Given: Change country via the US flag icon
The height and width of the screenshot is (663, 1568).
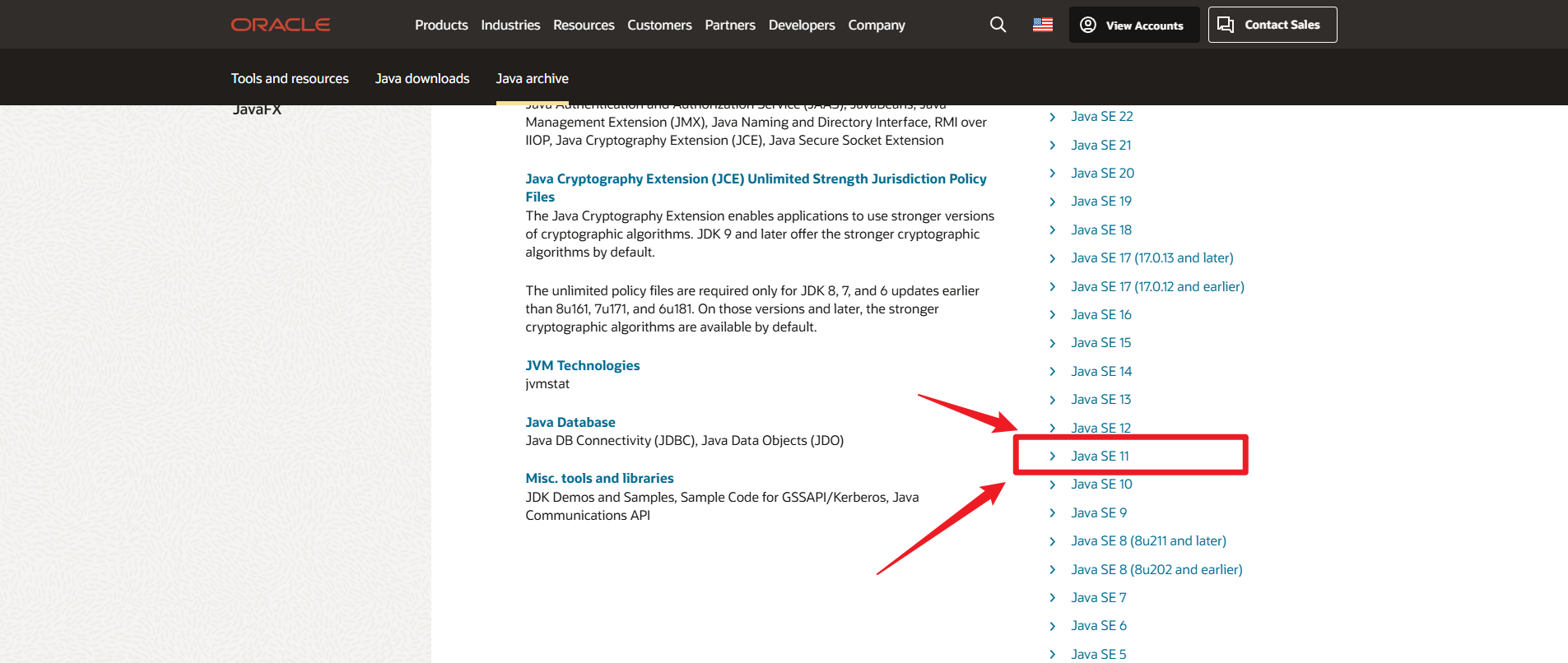Looking at the screenshot, I should click(x=1043, y=25).
